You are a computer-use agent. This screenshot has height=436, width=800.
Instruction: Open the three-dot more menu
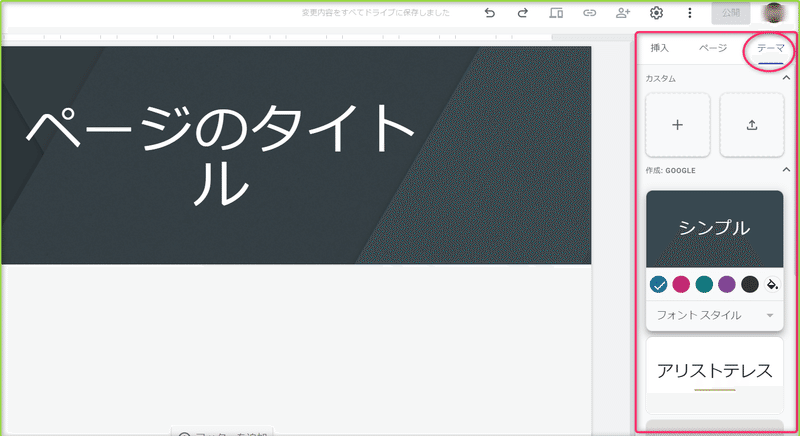click(690, 13)
